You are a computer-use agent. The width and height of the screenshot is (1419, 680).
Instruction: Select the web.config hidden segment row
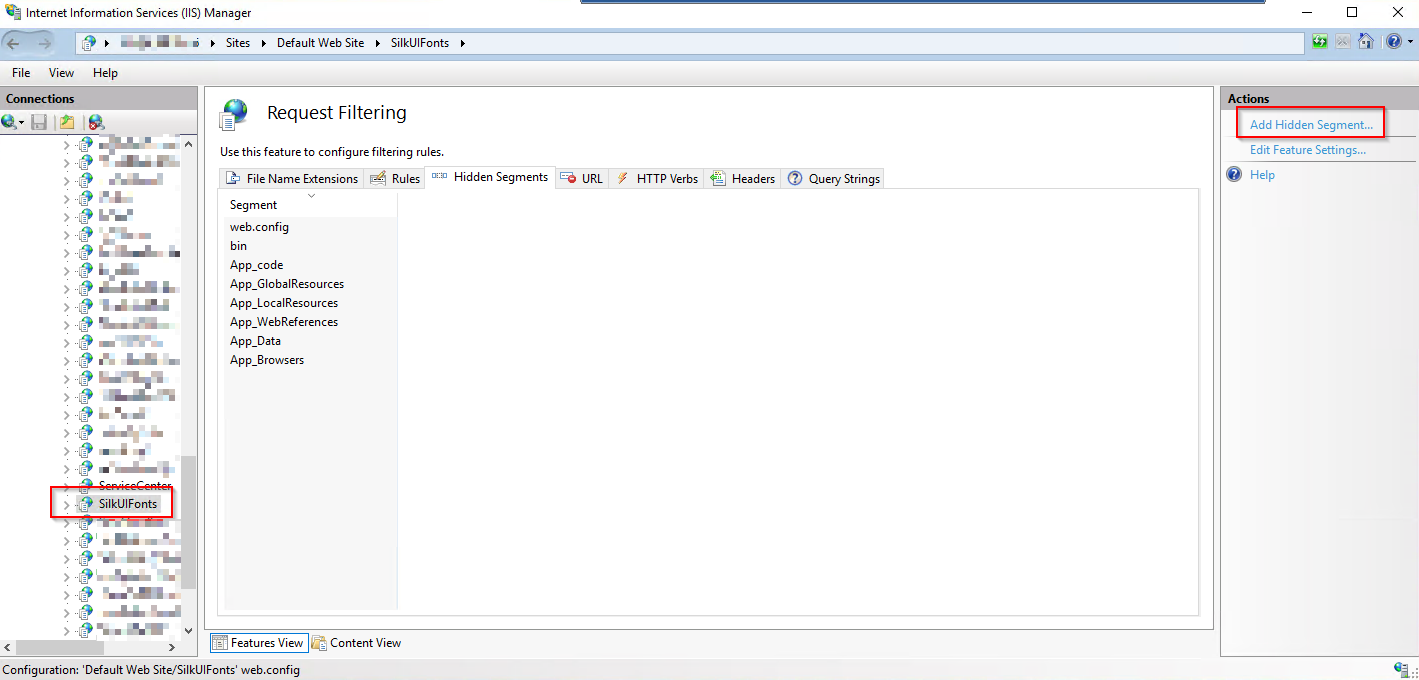[x=259, y=227]
